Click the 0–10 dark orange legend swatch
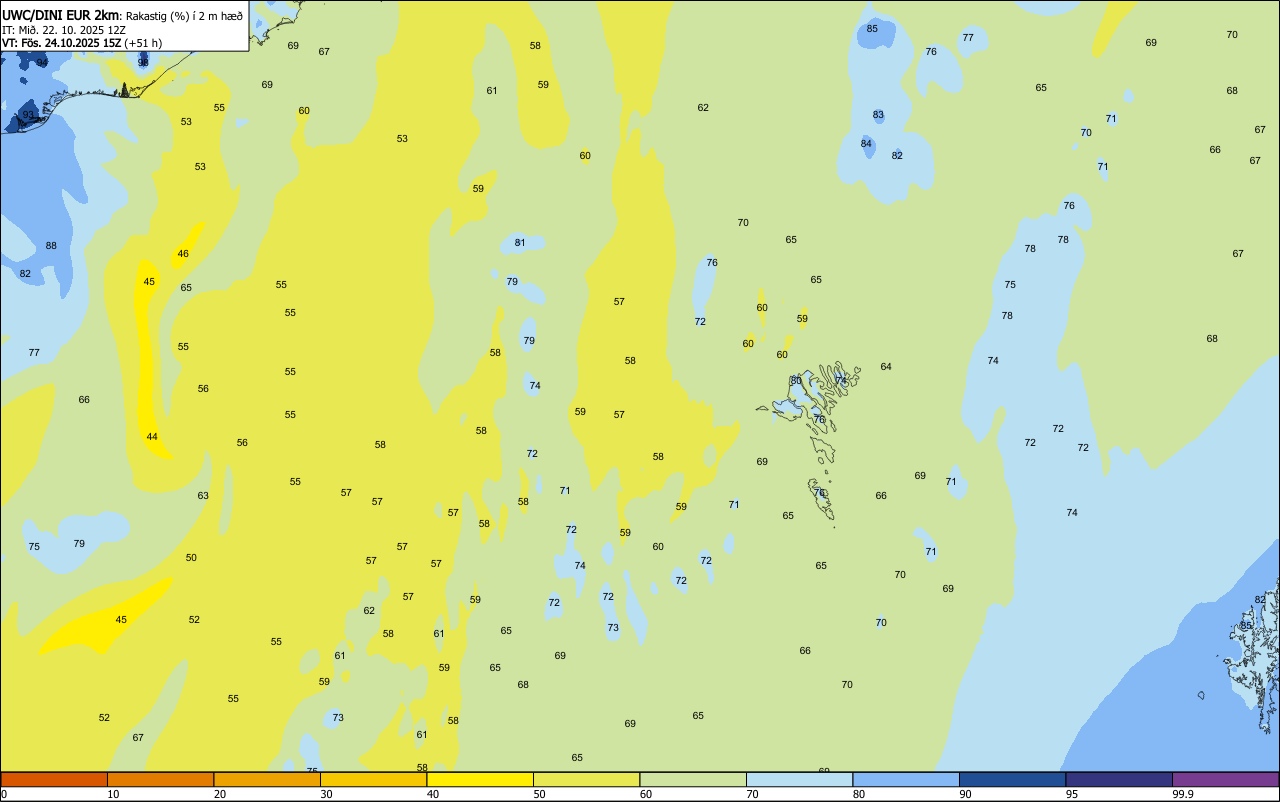 (54, 779)
